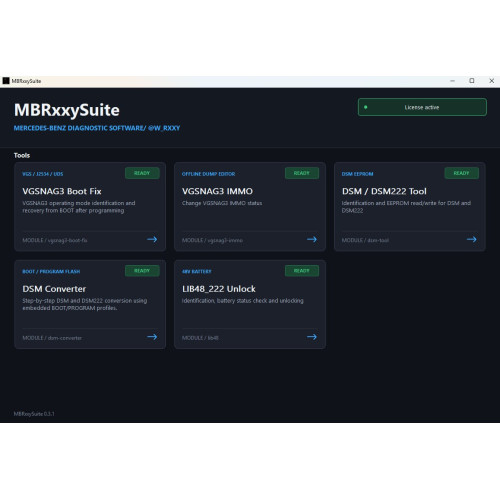Click the READY badge on VGSNAG3 Boot Fix

(142, 173)
